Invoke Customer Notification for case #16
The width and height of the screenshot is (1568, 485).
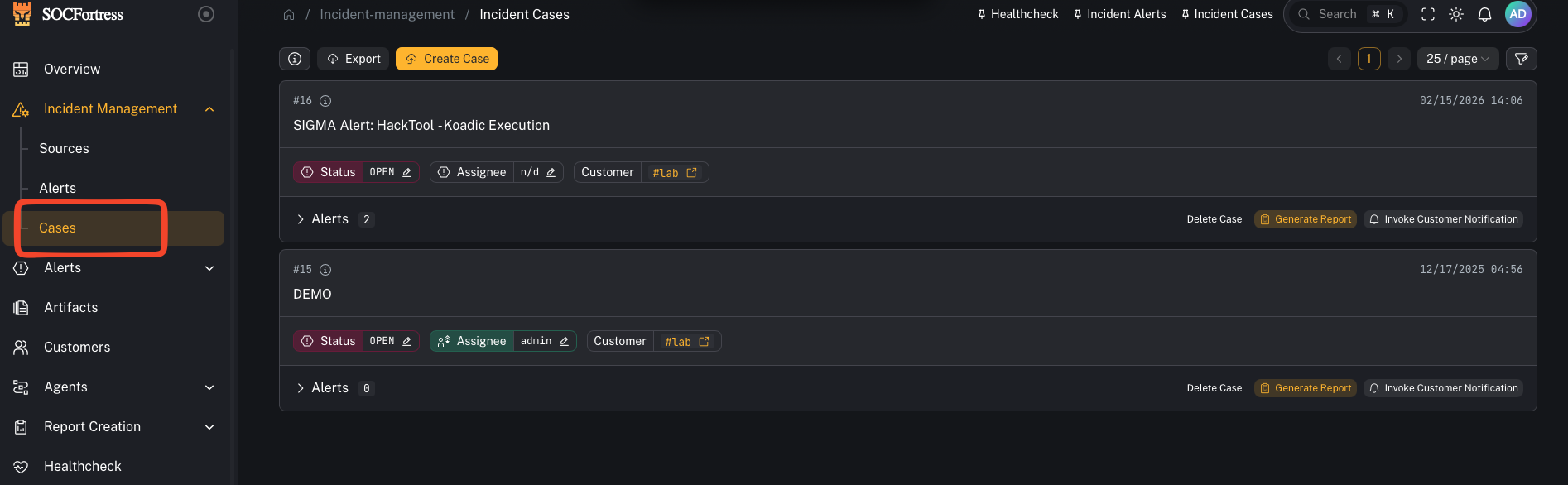[1444, 219]
